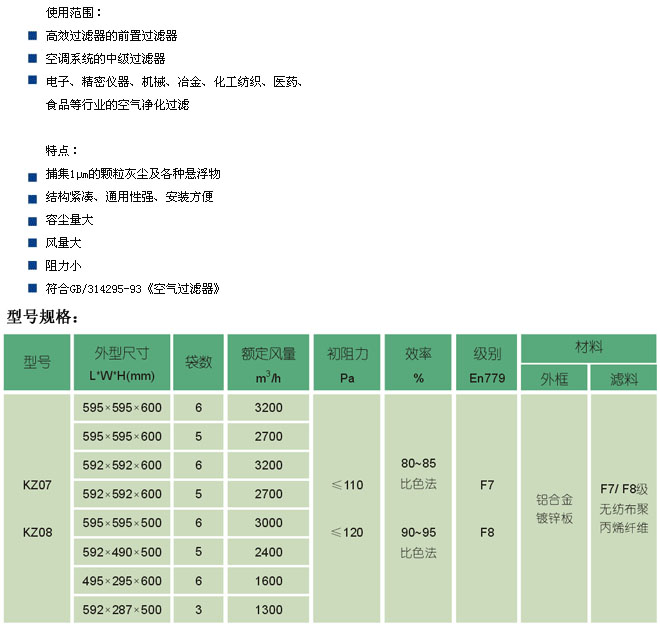Click 592×592×600 in the 3200 row
660x634 pixels.
122,465
